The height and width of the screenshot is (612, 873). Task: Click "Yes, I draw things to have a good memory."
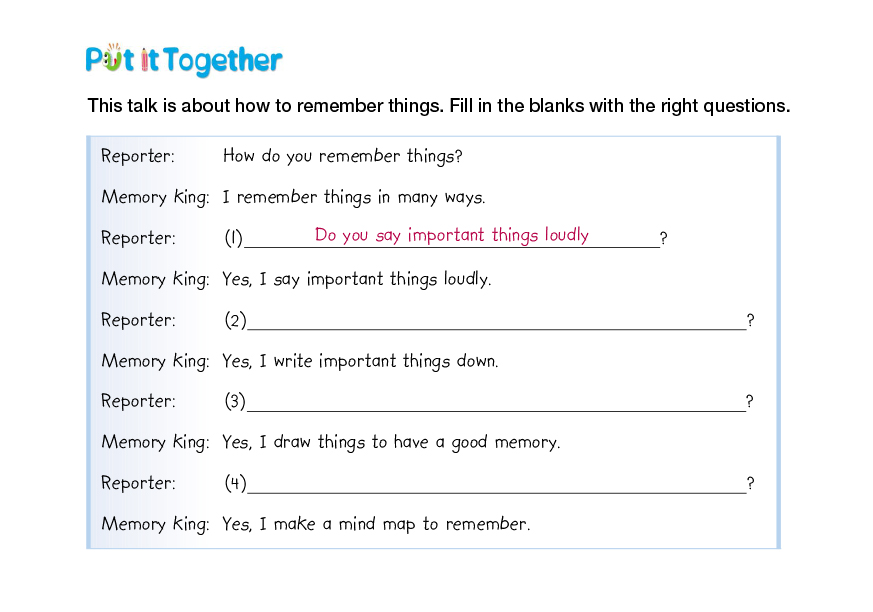[x=391, y=442]
